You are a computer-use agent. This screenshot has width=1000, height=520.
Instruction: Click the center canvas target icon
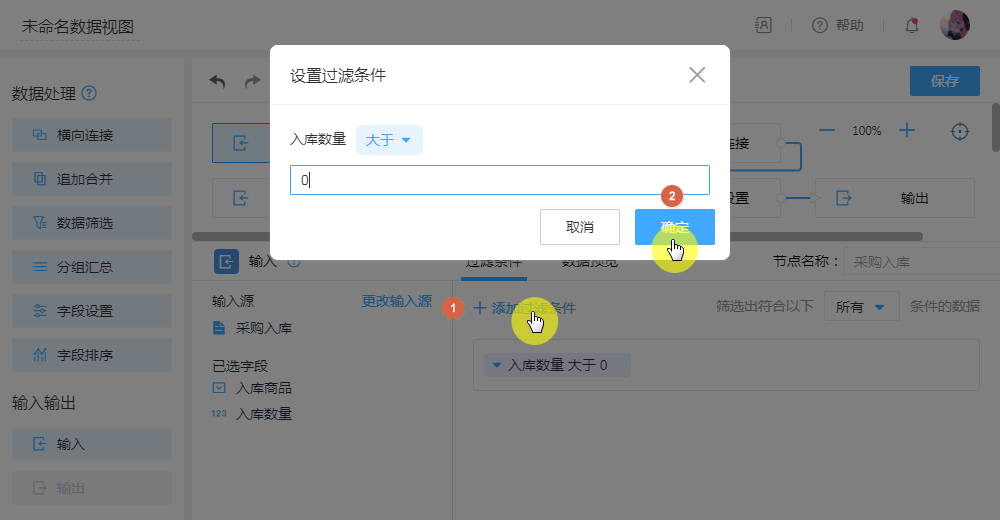(x=960, y=131)
